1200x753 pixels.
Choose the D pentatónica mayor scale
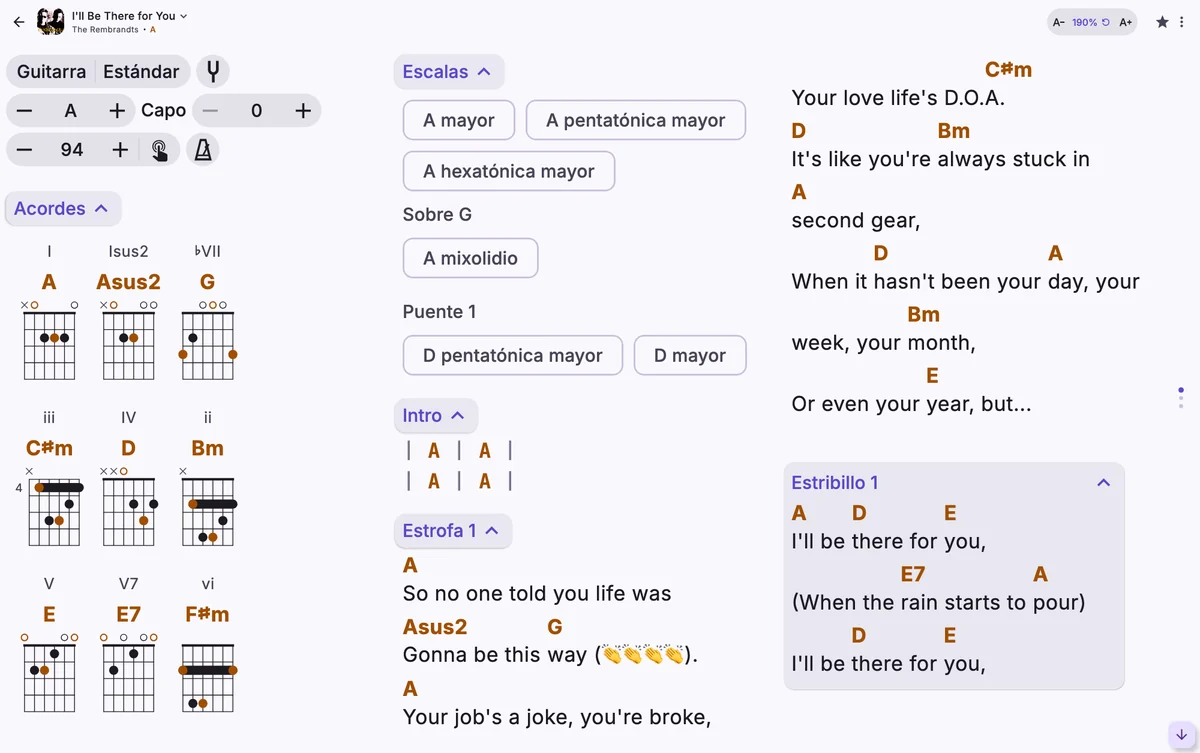[x=513, y=356]
